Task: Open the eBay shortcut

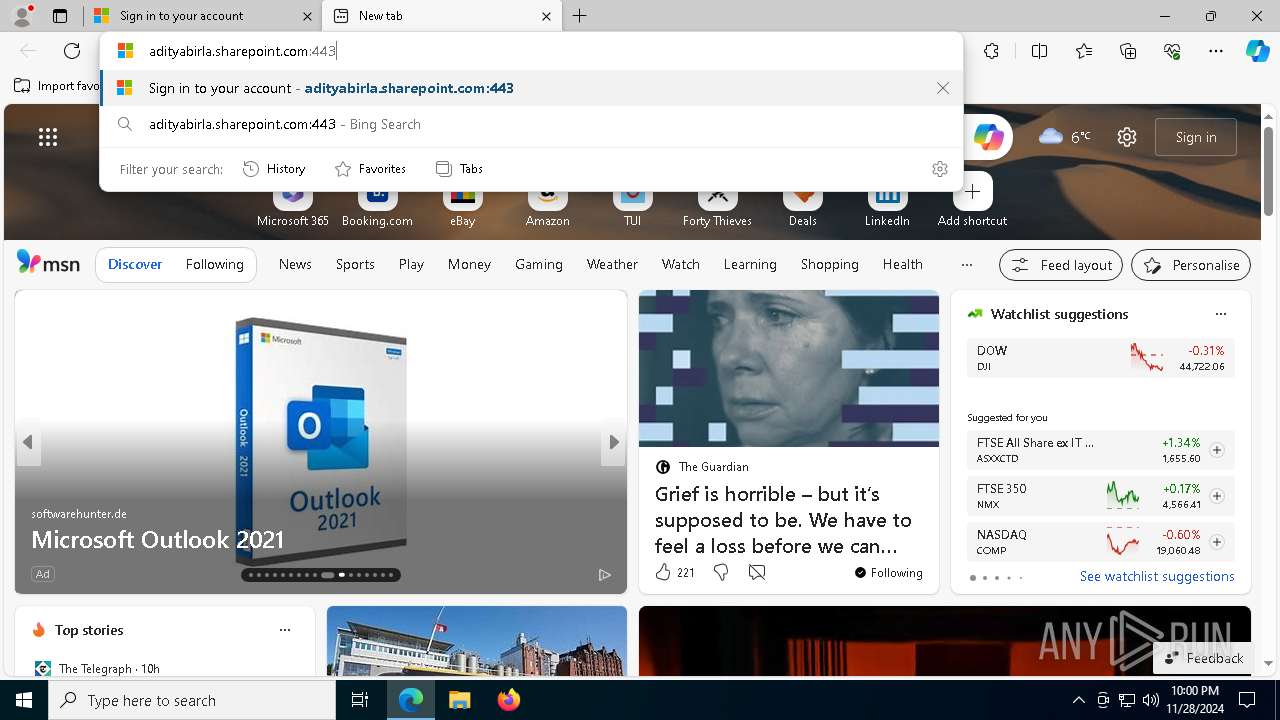Action: tap(462, 206)
